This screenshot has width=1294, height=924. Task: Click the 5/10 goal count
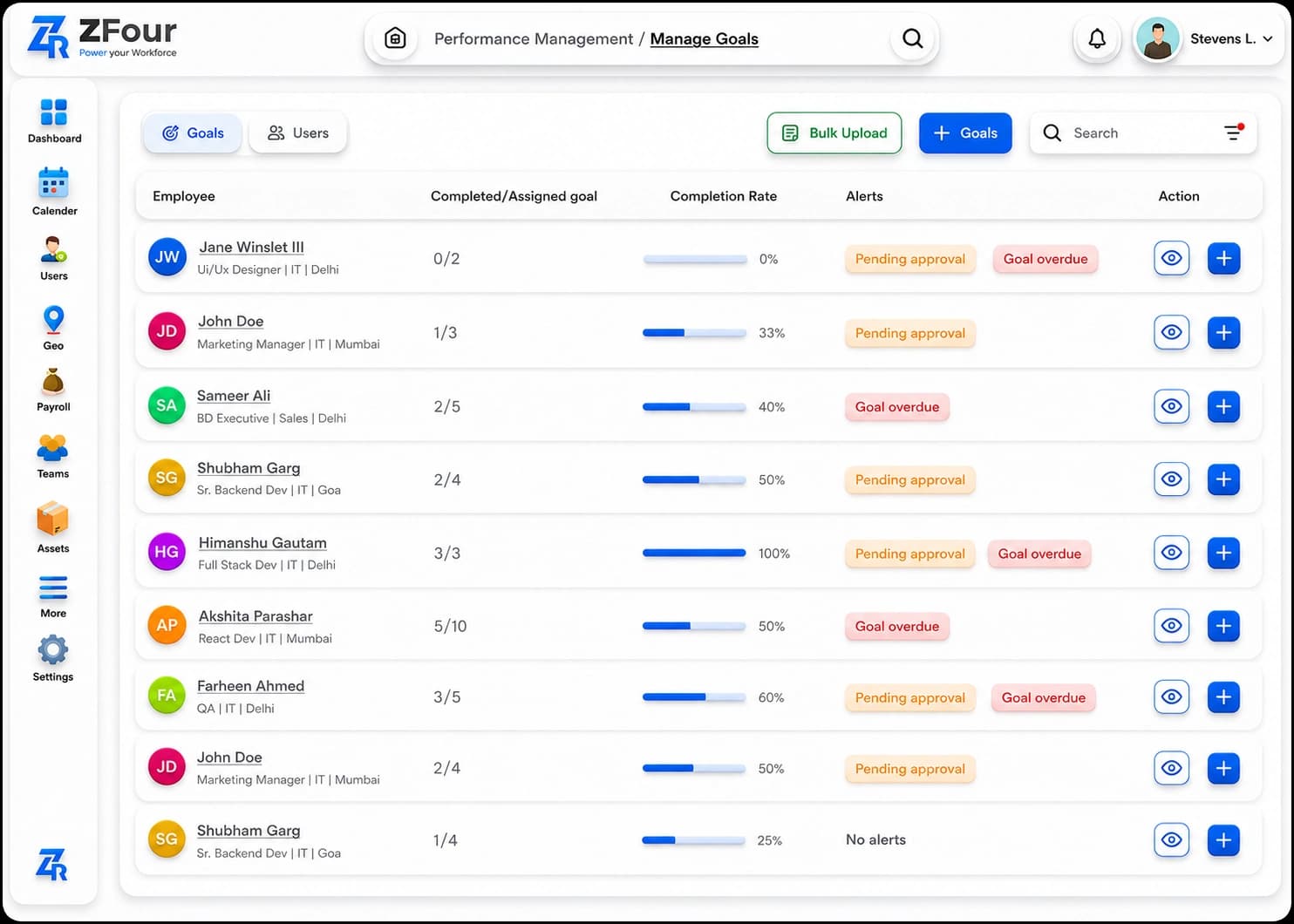450,626
